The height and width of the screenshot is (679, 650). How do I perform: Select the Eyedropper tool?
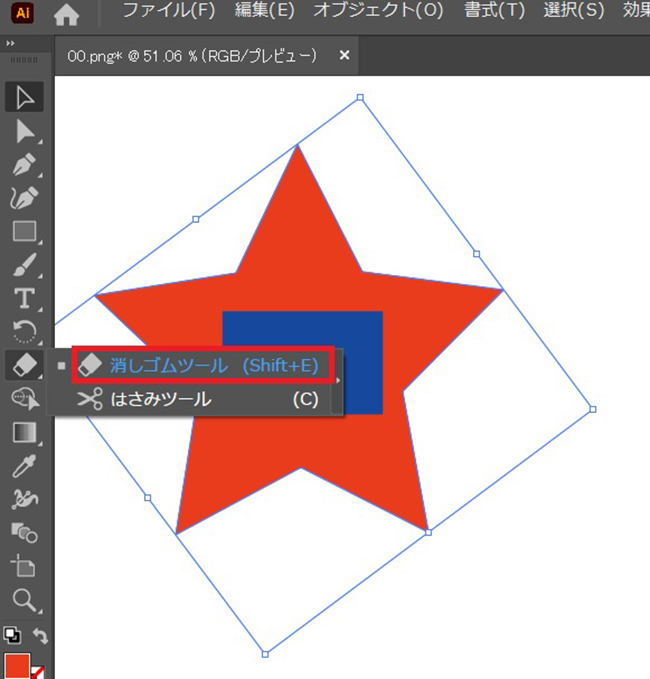[24, 466]
